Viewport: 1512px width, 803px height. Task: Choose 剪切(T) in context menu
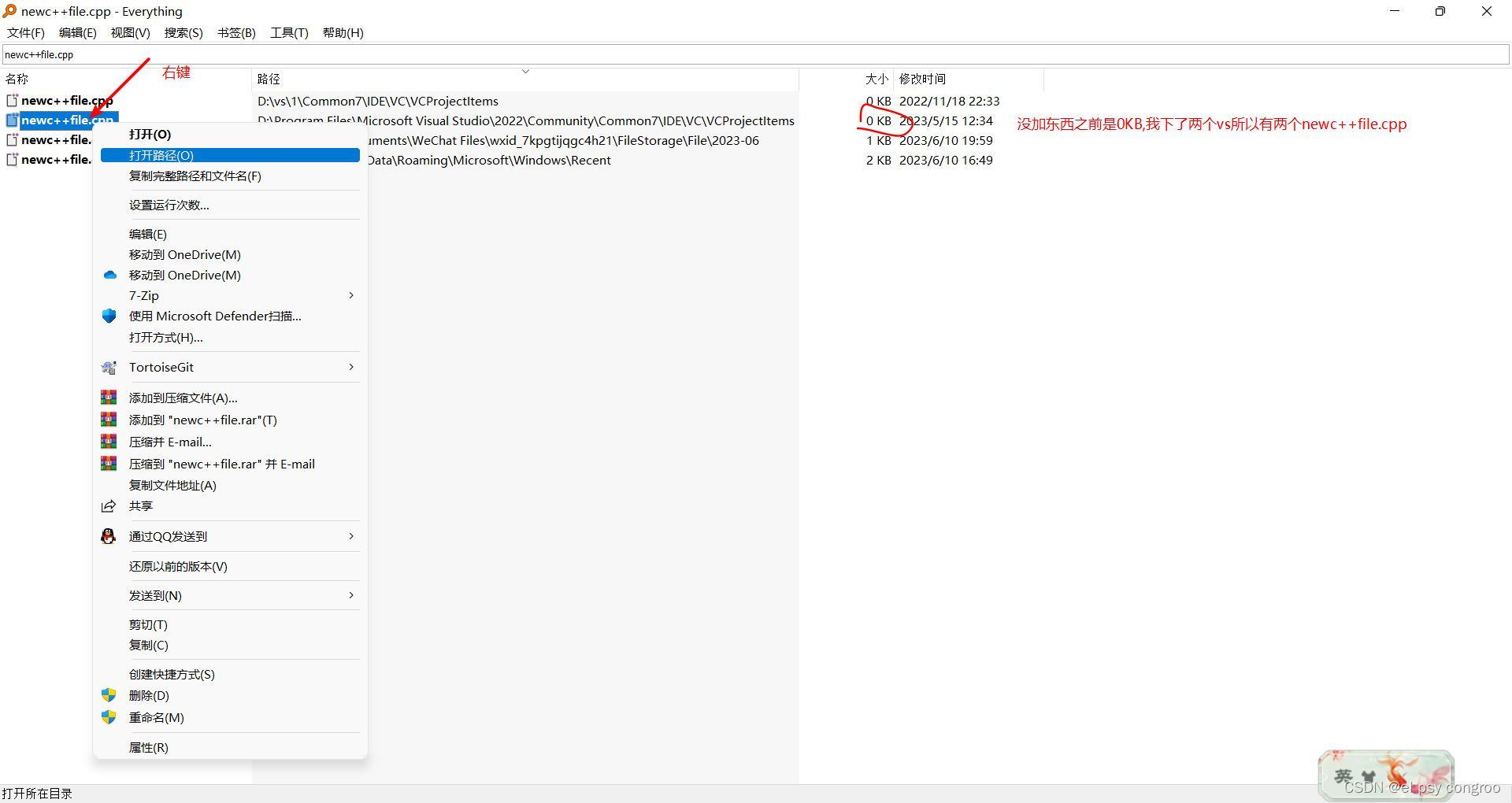point(230,624)
